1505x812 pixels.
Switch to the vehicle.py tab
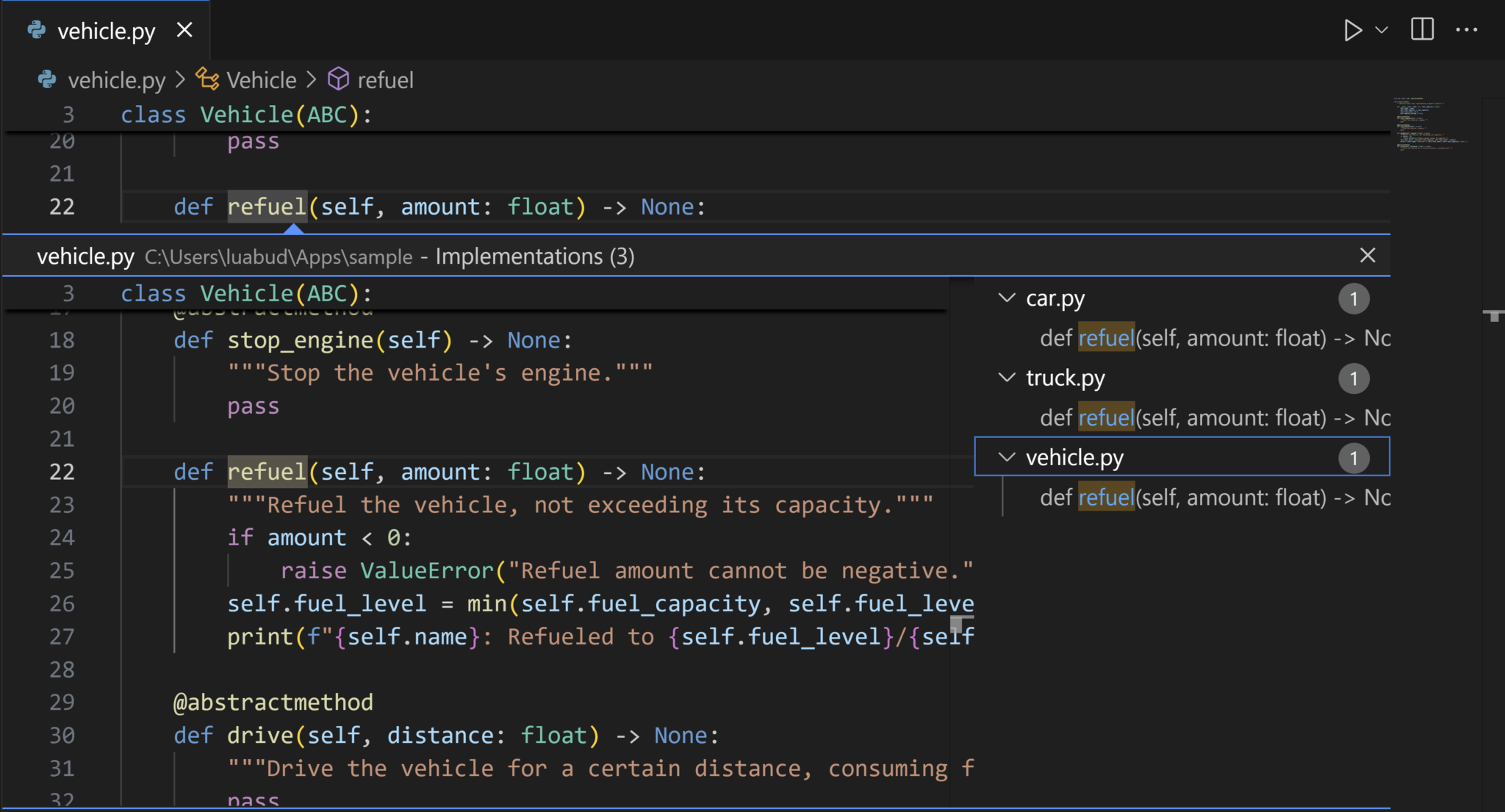107,29
